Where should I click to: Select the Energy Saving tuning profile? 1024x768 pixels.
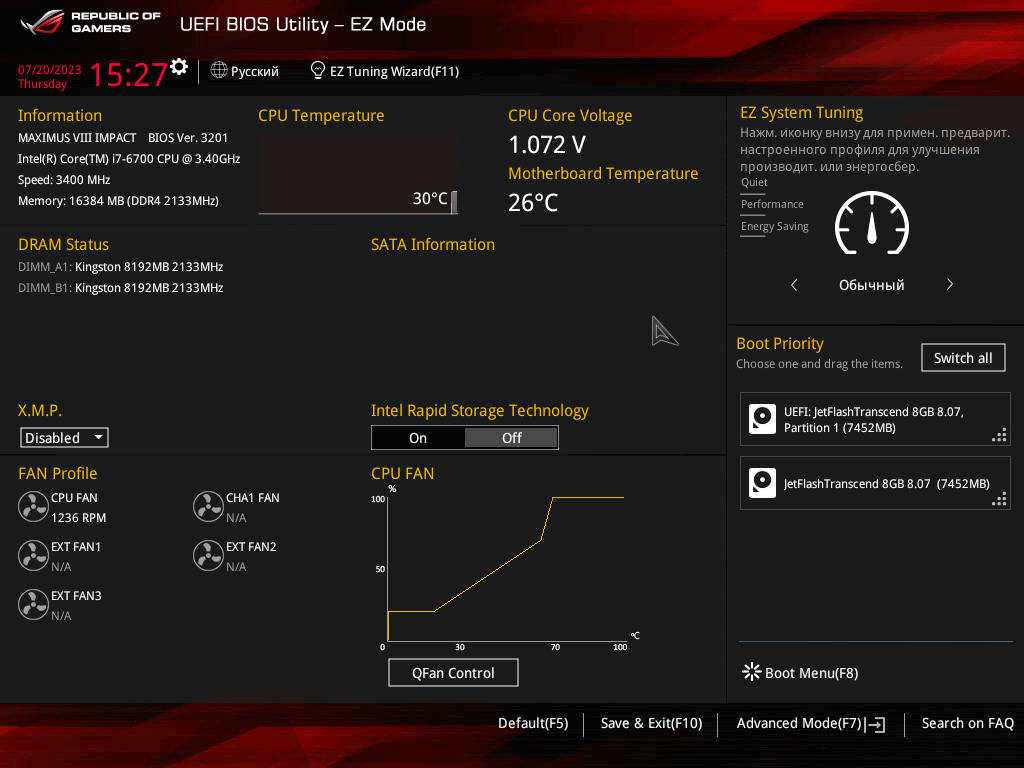click(x=775, y=227)
